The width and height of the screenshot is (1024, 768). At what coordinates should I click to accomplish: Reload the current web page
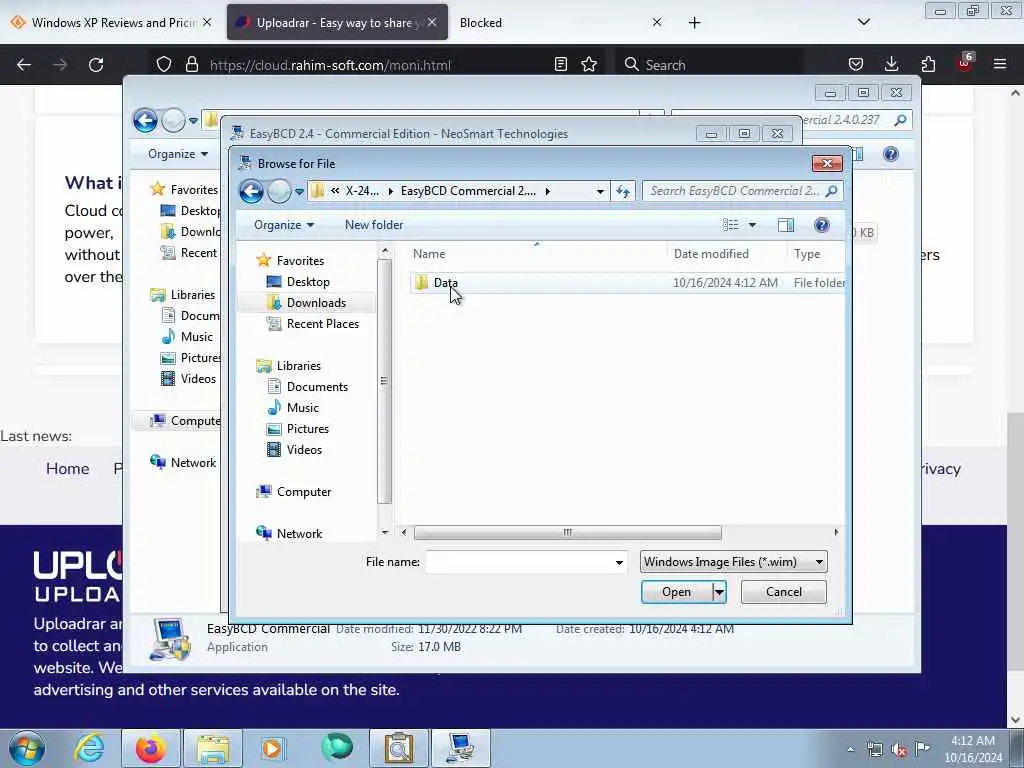[96, 65]
